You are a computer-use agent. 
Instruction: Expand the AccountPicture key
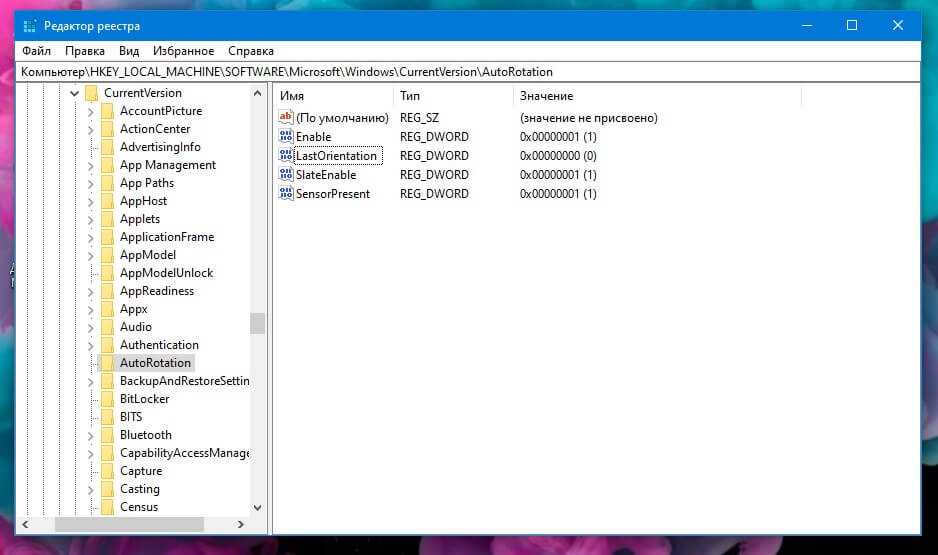90,111
